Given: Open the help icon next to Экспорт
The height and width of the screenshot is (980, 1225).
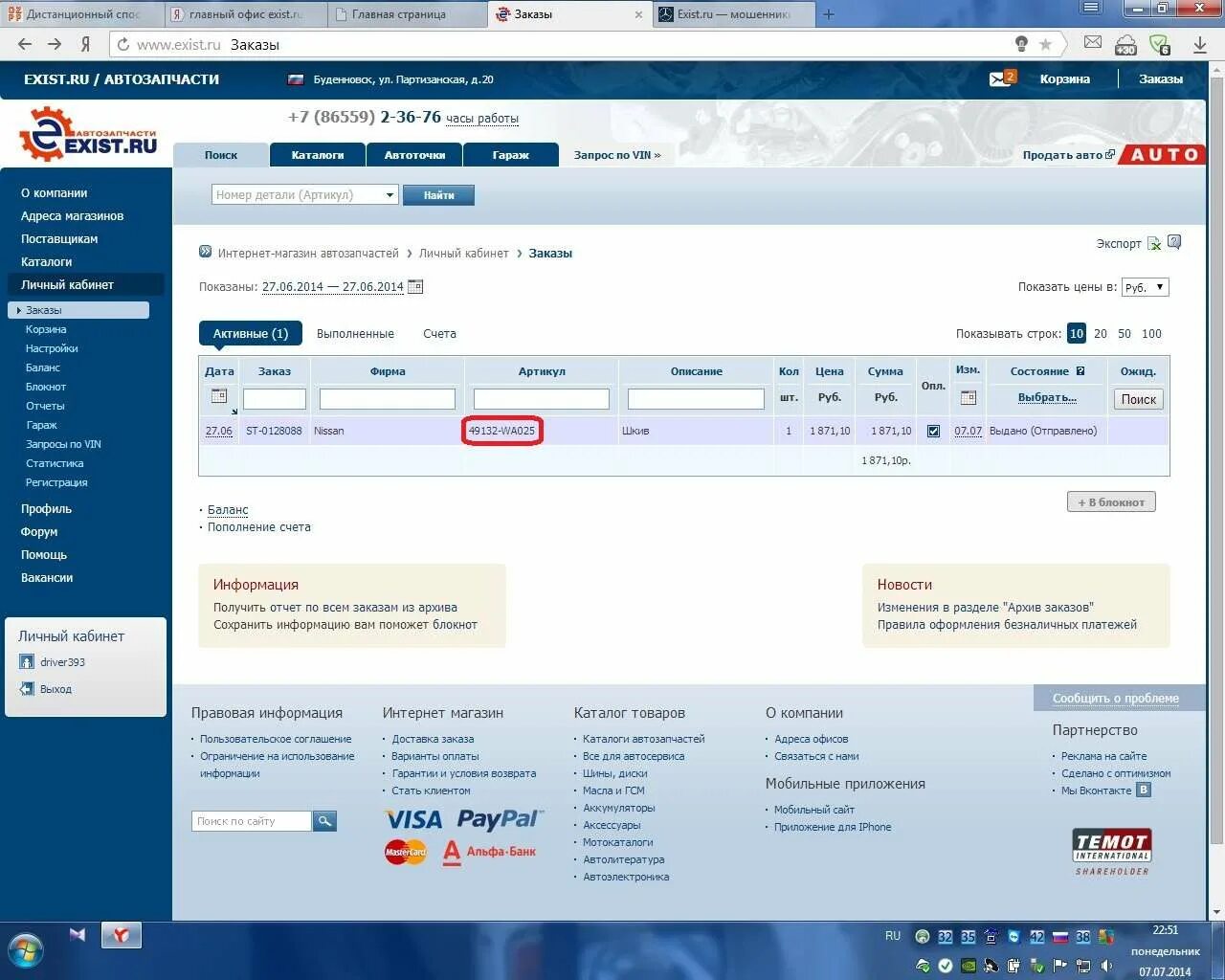Looking at the screenshot, I should tap(1174, 242).
